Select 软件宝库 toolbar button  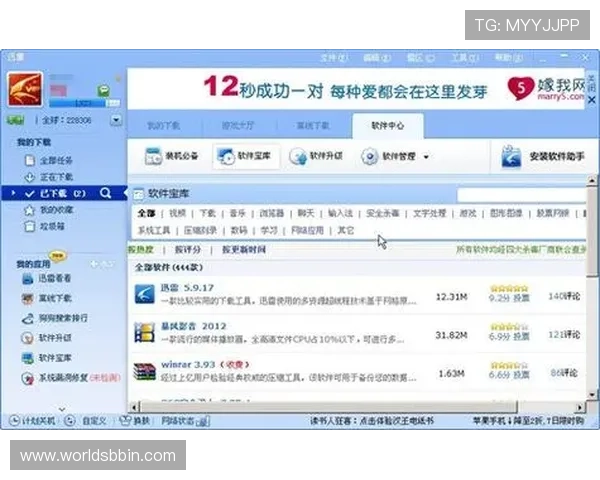[246, 156]
